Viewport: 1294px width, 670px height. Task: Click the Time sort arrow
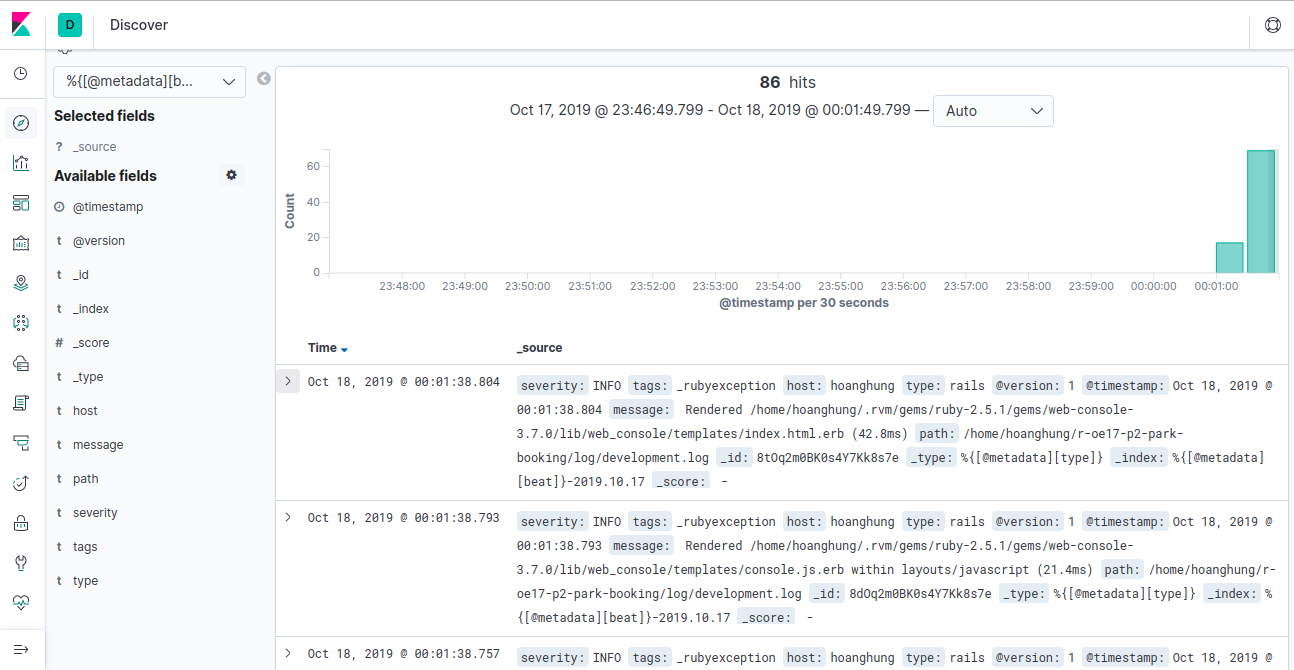point(344,349)
